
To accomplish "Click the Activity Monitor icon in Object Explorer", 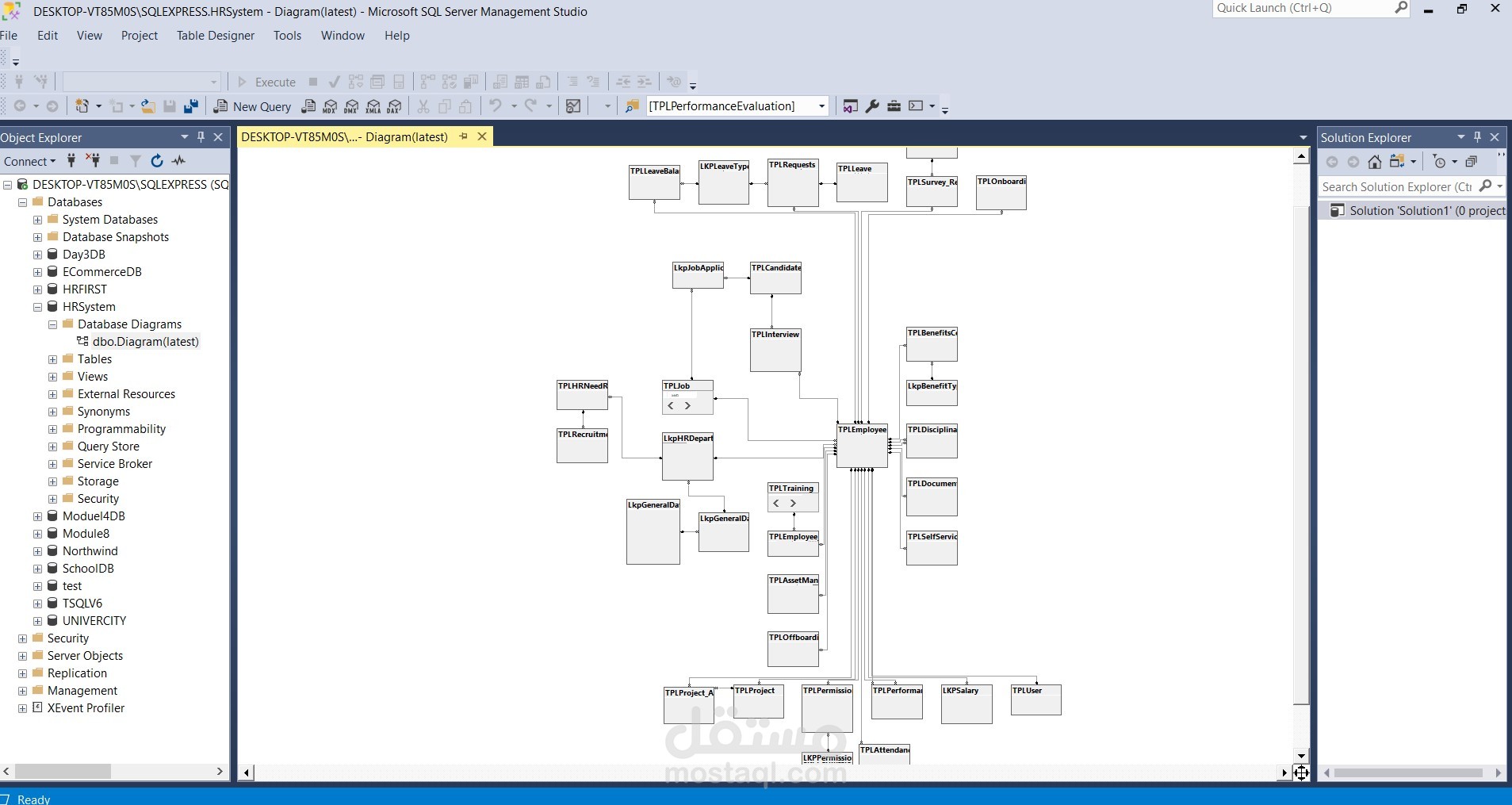I will pos(179,161).
